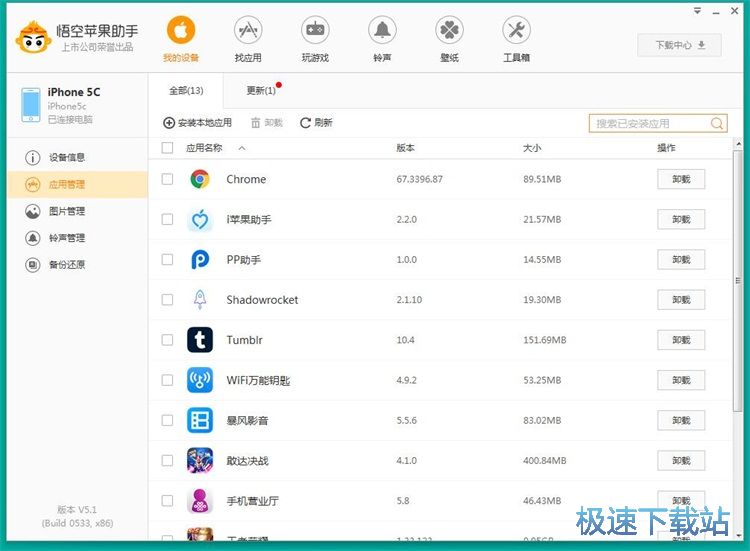Uninstall Shadowrocket with its 卸载 button
The image size is (750, 551).
tap(681, 300)
